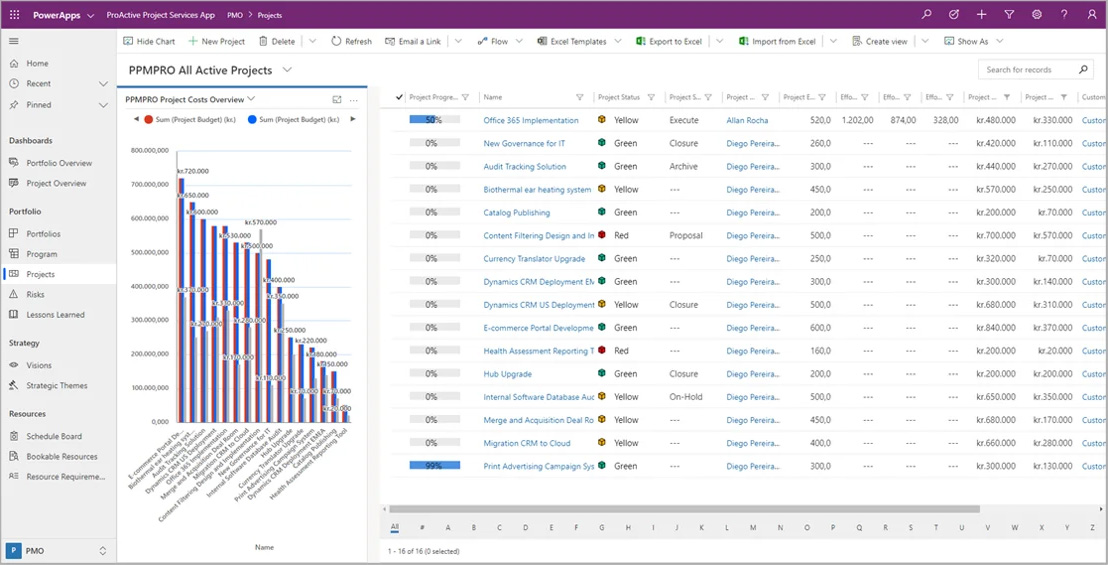
Task: Open the advanced find funnel icon
Action: (1009, 15)
